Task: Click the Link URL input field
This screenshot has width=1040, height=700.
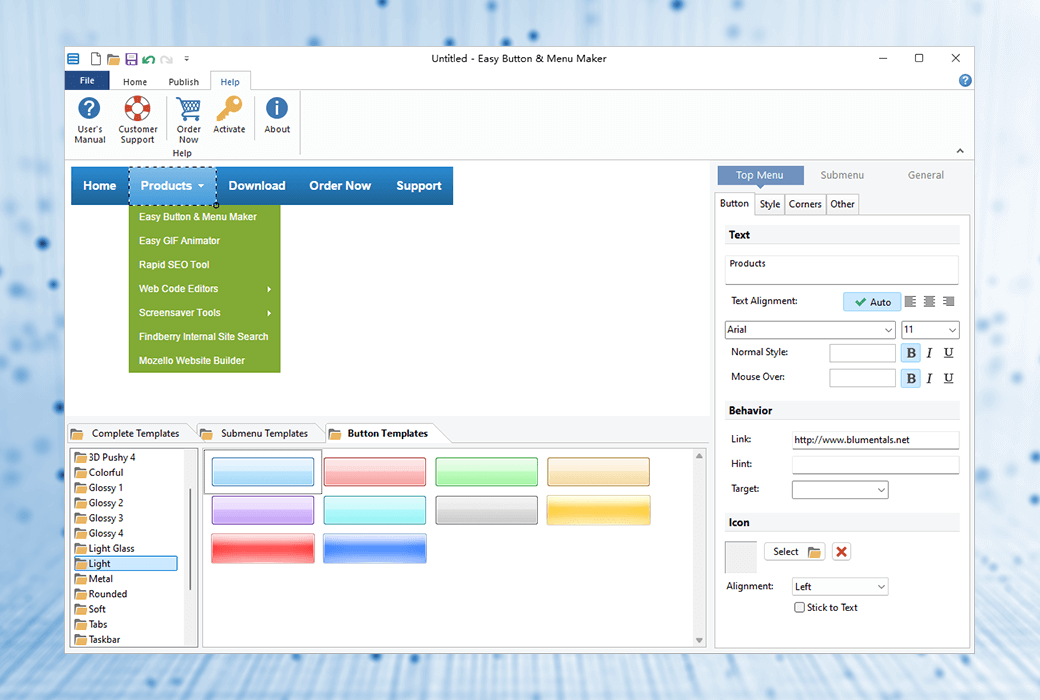Action: tap(876, 440)
